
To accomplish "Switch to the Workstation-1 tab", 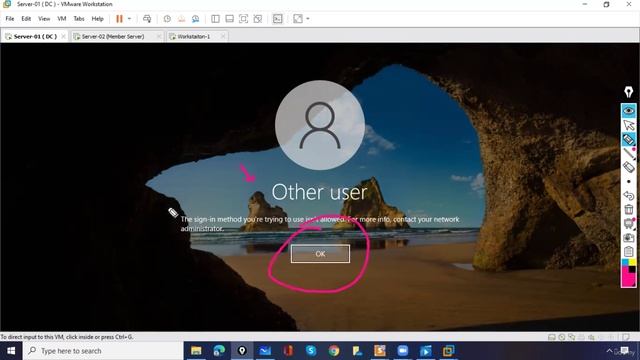I will click(x=193, y=36).
